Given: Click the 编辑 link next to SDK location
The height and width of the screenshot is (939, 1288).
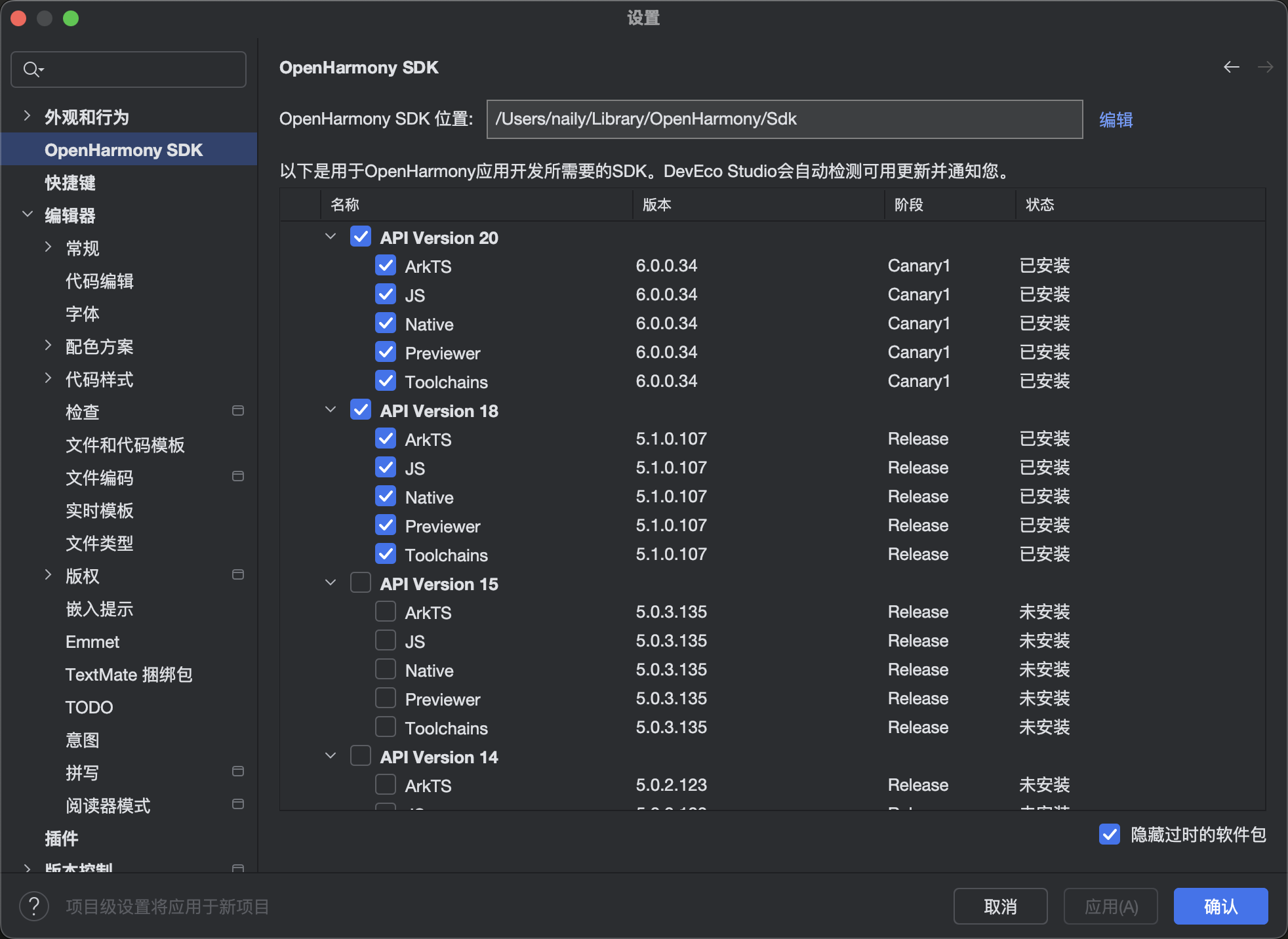Looking at the screenshot, I should 1116,119.
